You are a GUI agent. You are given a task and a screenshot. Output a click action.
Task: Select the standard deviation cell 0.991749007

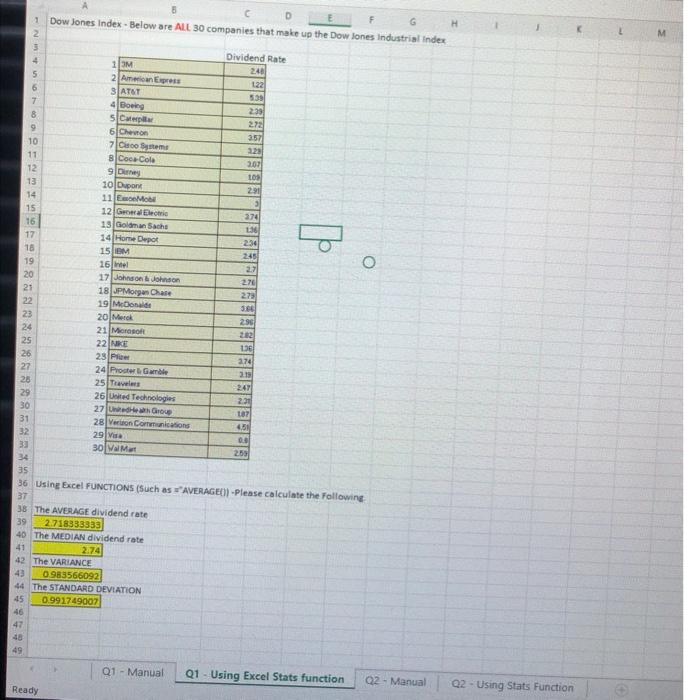click(x=65, y=600)
